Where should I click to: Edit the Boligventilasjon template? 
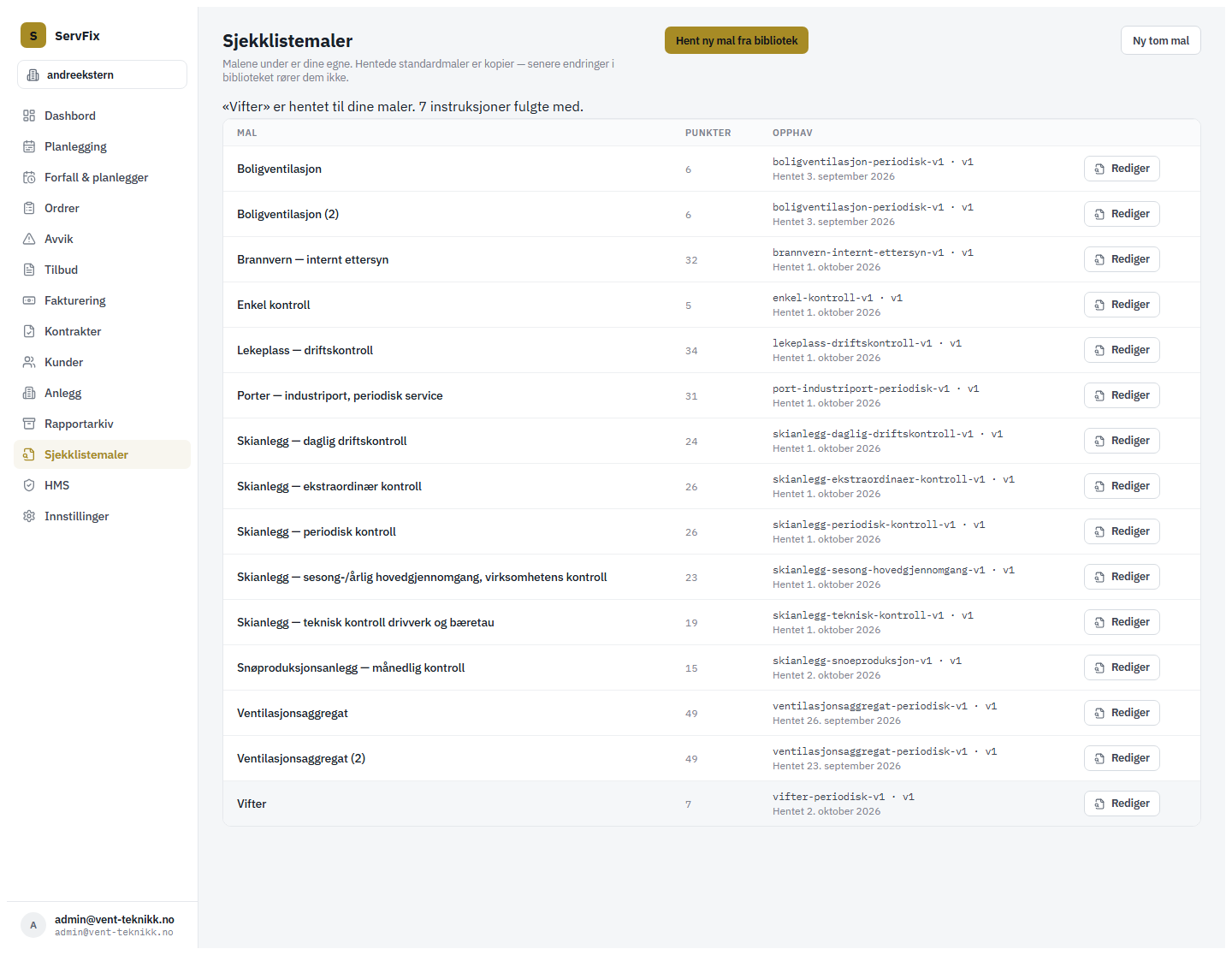point(1122,169)
